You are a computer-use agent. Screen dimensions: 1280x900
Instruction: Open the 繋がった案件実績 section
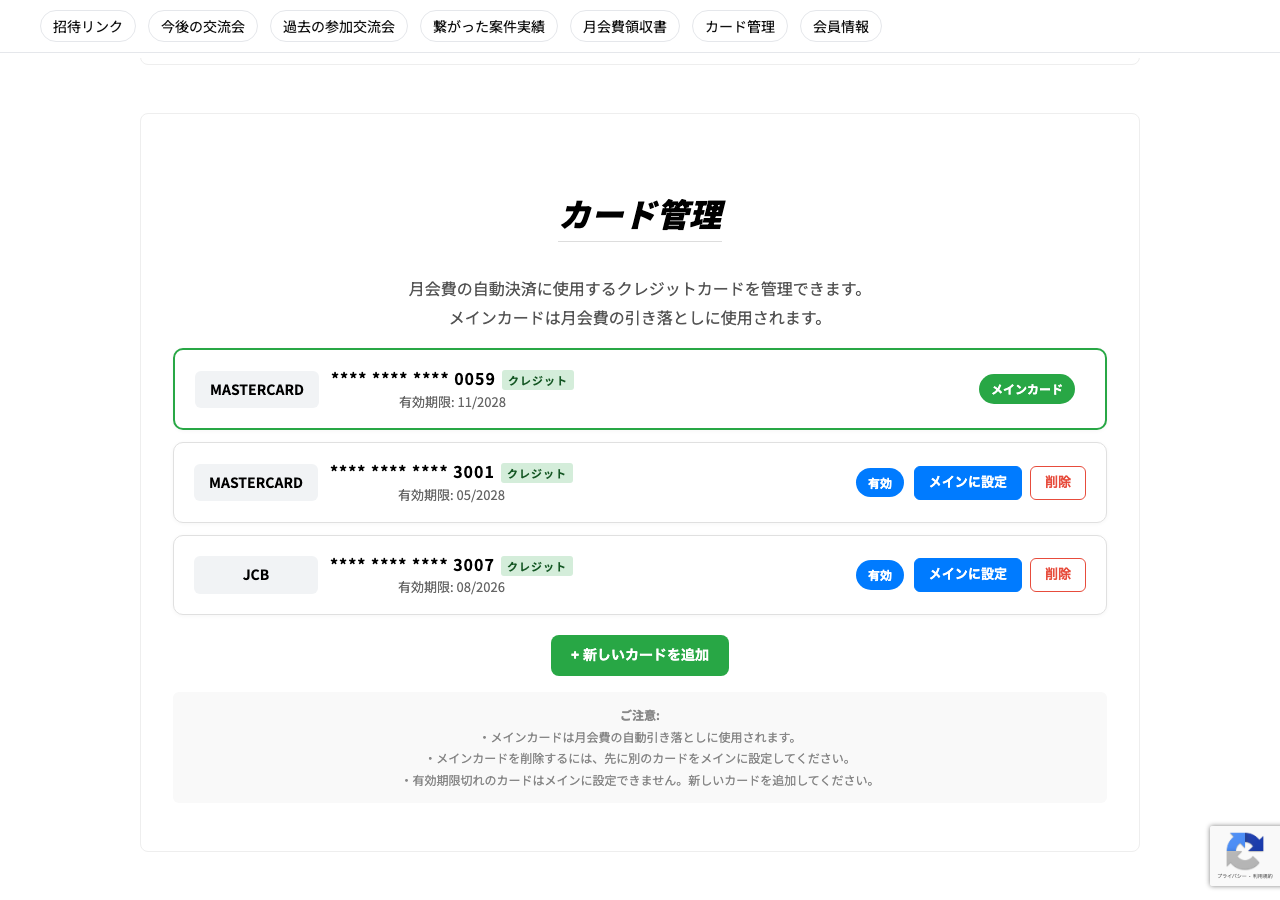point(488,26)
